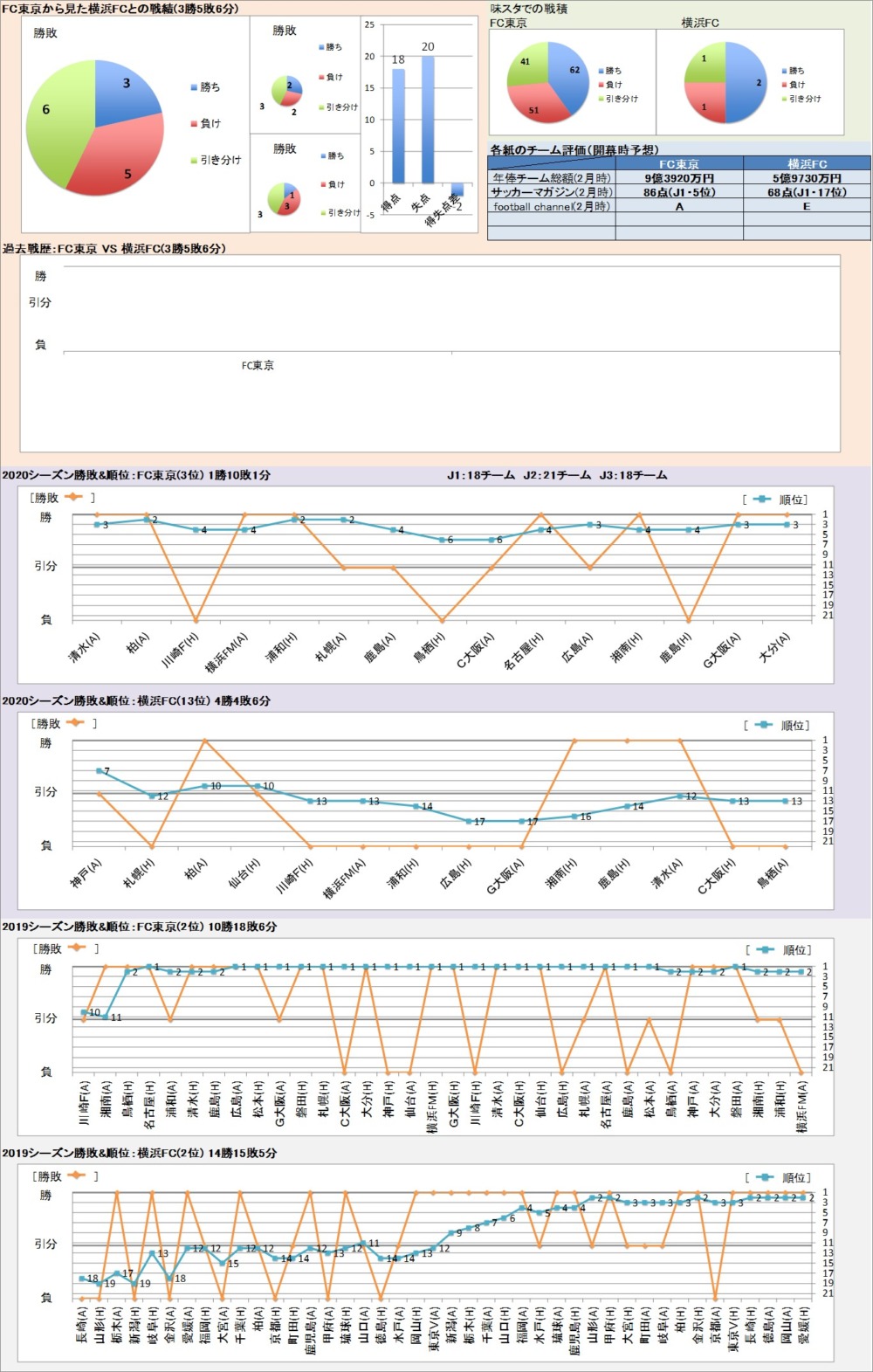Click '東京V(H)' label in 2019 横浜FC chart
Screen dimensions: 873x1372
coord(734,1329)
